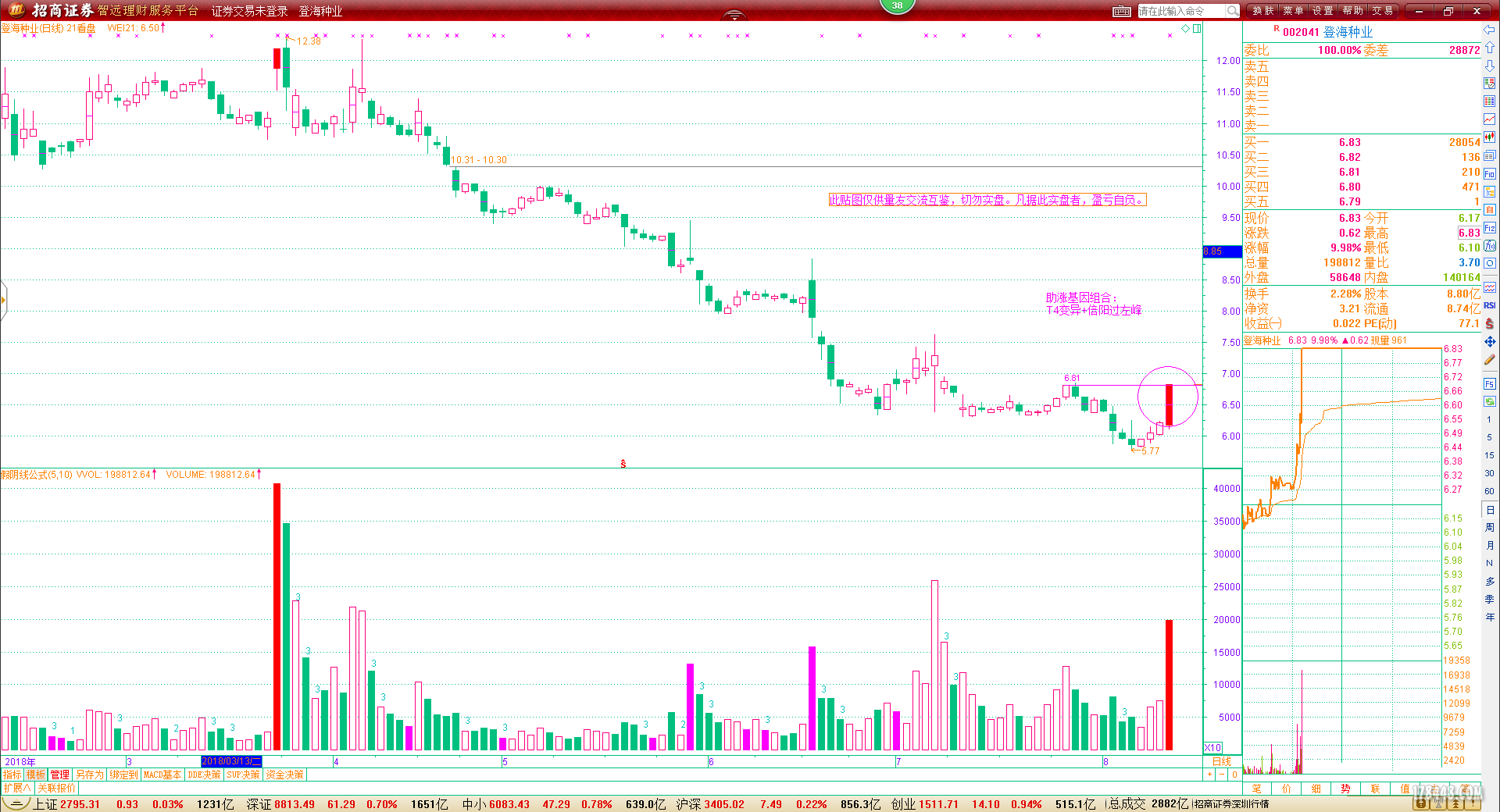Select the 月 monthly period button
Image resolution: width=1500 pixels, height=812 pixels.
[x=1489, y=545]
